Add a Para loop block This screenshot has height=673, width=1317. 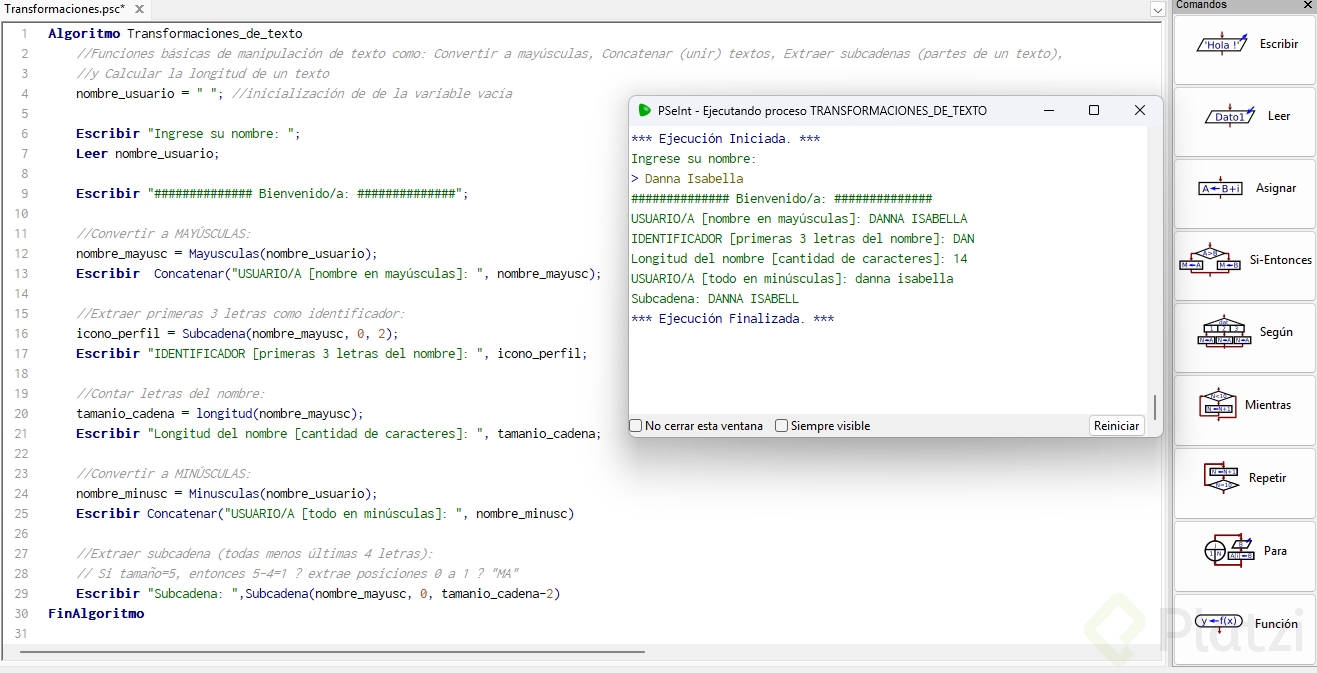click(1244, 552)
